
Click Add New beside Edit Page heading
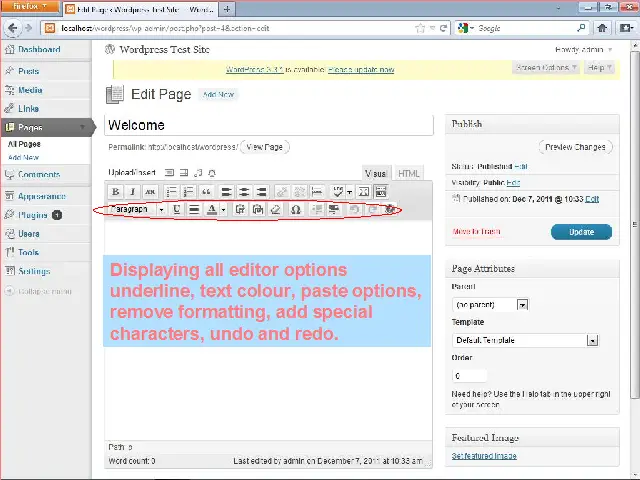click(x=218, y=94)
